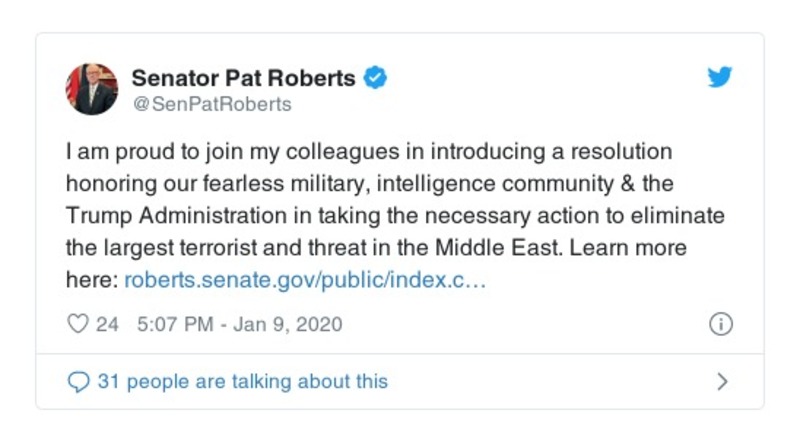Screen dimensions: 800x445
Task: Click the blue verified badge
Action: click(x=375, y=78)
